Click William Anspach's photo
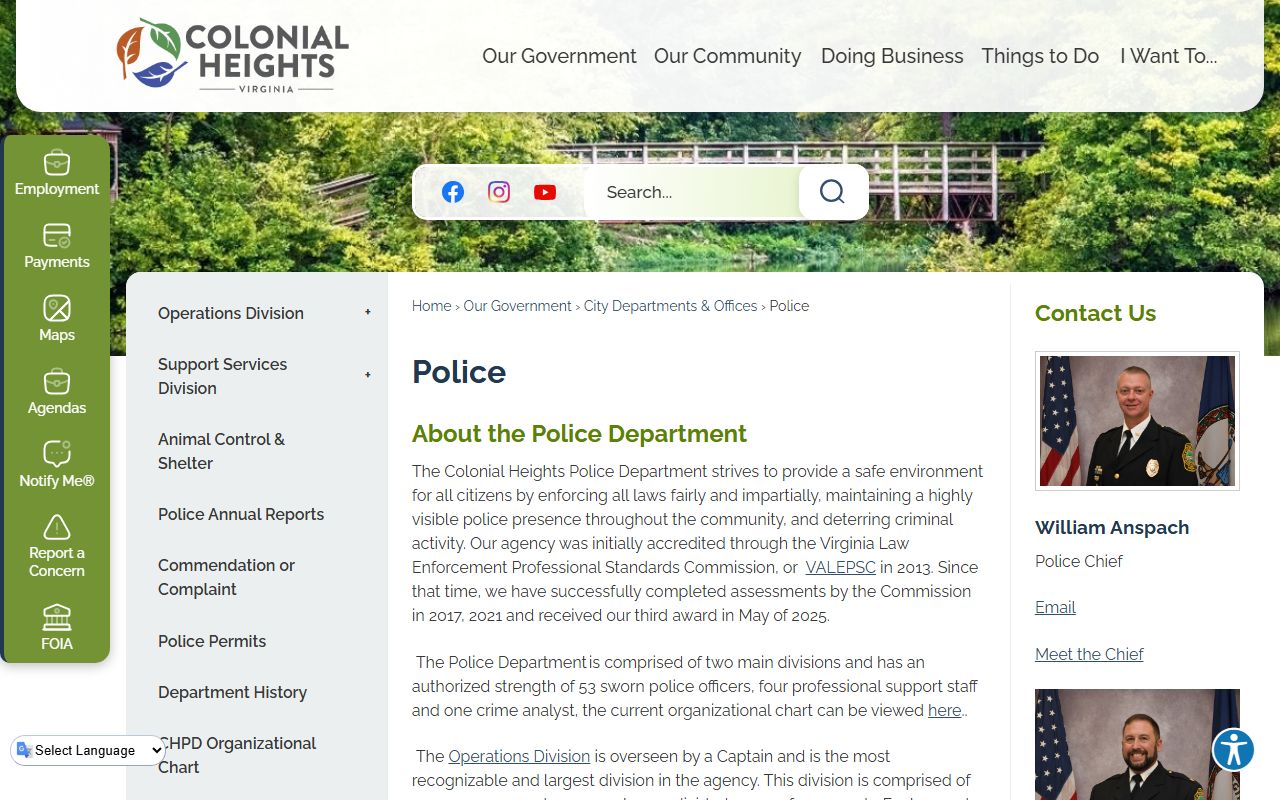This screenshot has height=800, width=1280. (1137, 421)
